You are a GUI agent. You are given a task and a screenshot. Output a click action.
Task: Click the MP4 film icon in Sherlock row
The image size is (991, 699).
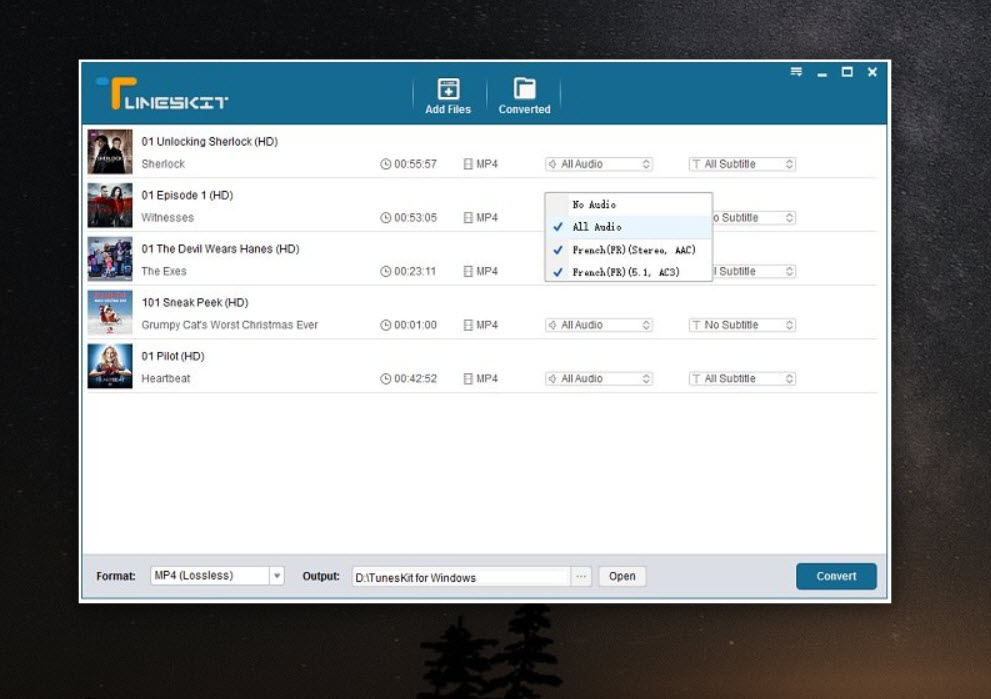(468, 164)
